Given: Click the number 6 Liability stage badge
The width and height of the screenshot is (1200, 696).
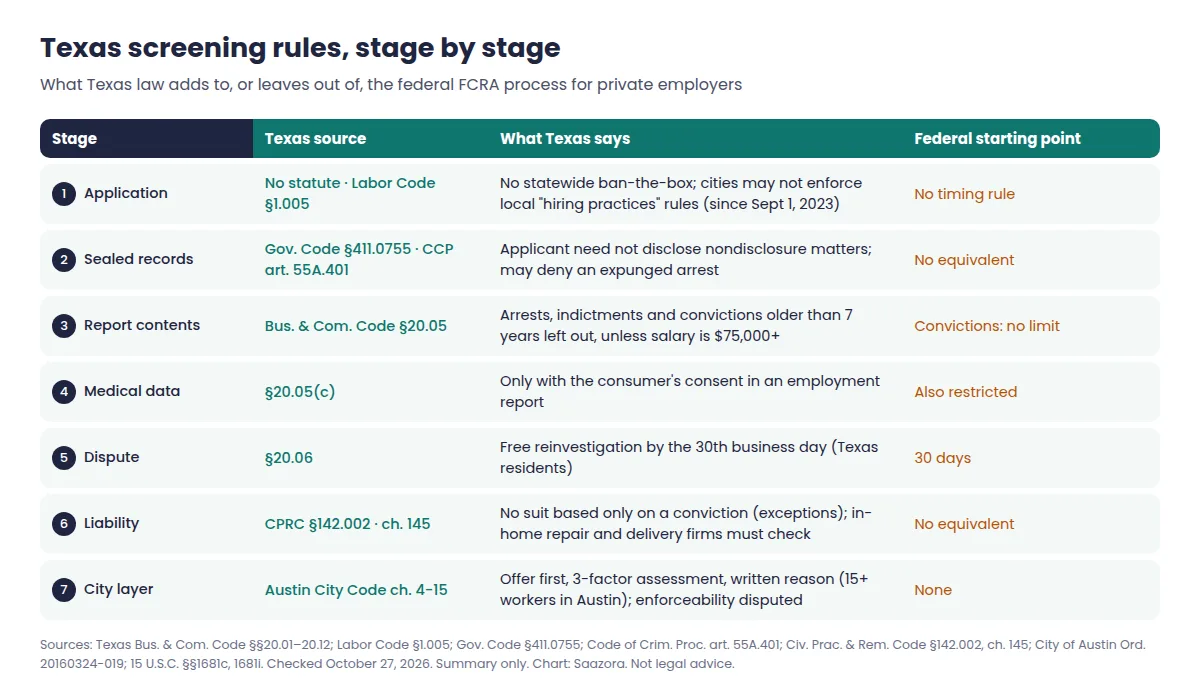Looking at the screenshot, I should 64,524.
